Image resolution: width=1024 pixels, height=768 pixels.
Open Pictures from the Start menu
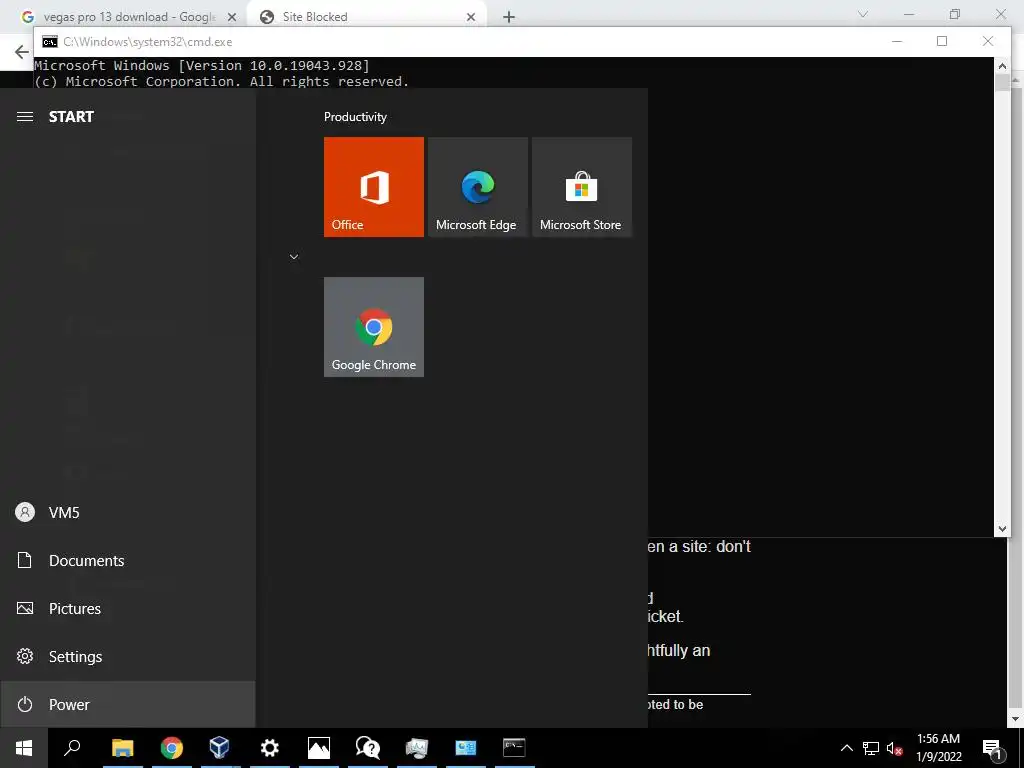coord(127,609)
